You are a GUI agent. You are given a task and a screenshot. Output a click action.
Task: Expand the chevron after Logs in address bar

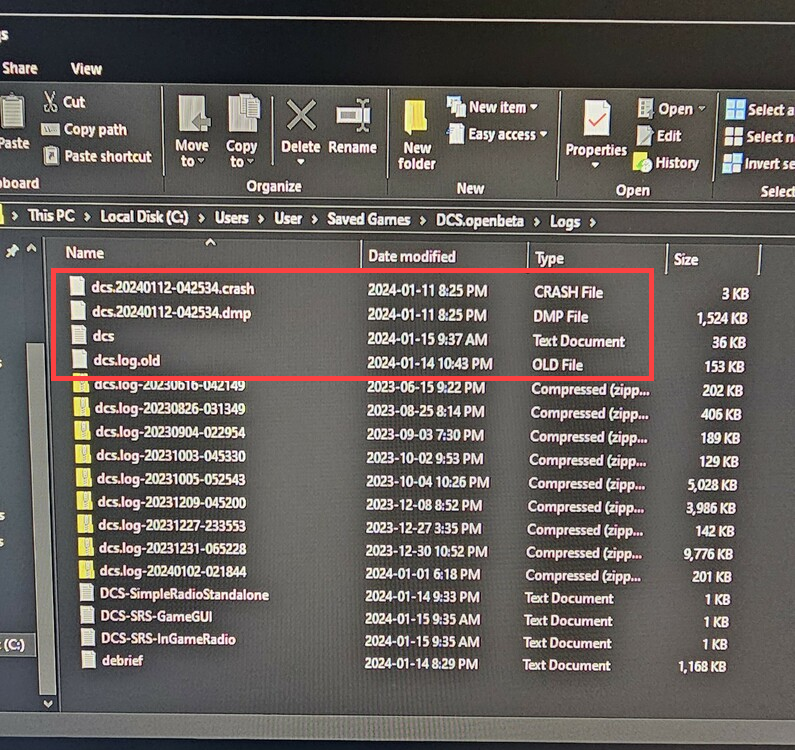click(593, 222)
